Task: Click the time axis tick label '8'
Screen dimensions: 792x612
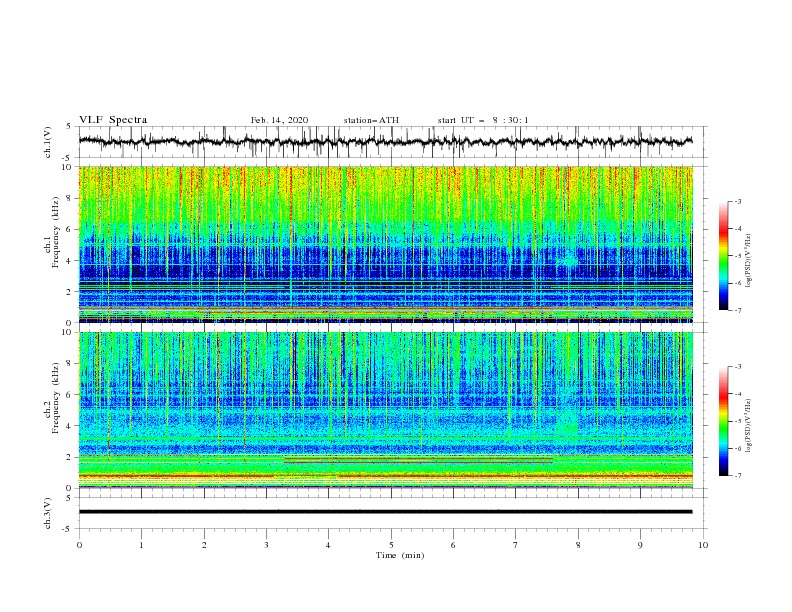Action: (578, 545)
